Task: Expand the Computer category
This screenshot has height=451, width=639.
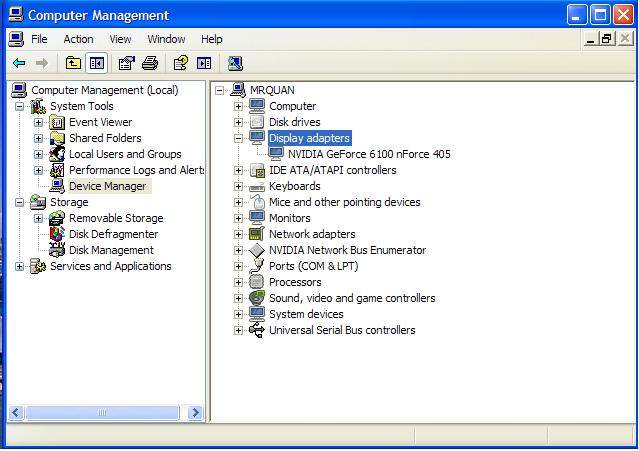Action: (238, 107)
